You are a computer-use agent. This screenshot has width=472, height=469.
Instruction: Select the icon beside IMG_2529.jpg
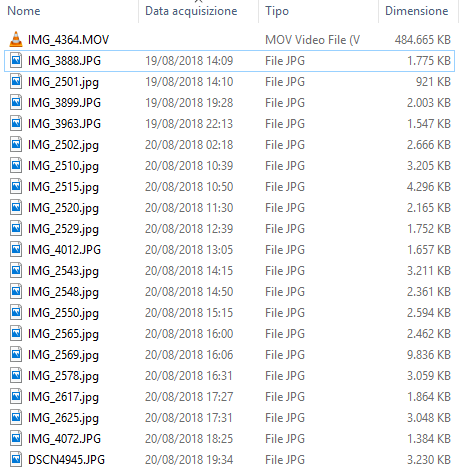click(16, 228)
